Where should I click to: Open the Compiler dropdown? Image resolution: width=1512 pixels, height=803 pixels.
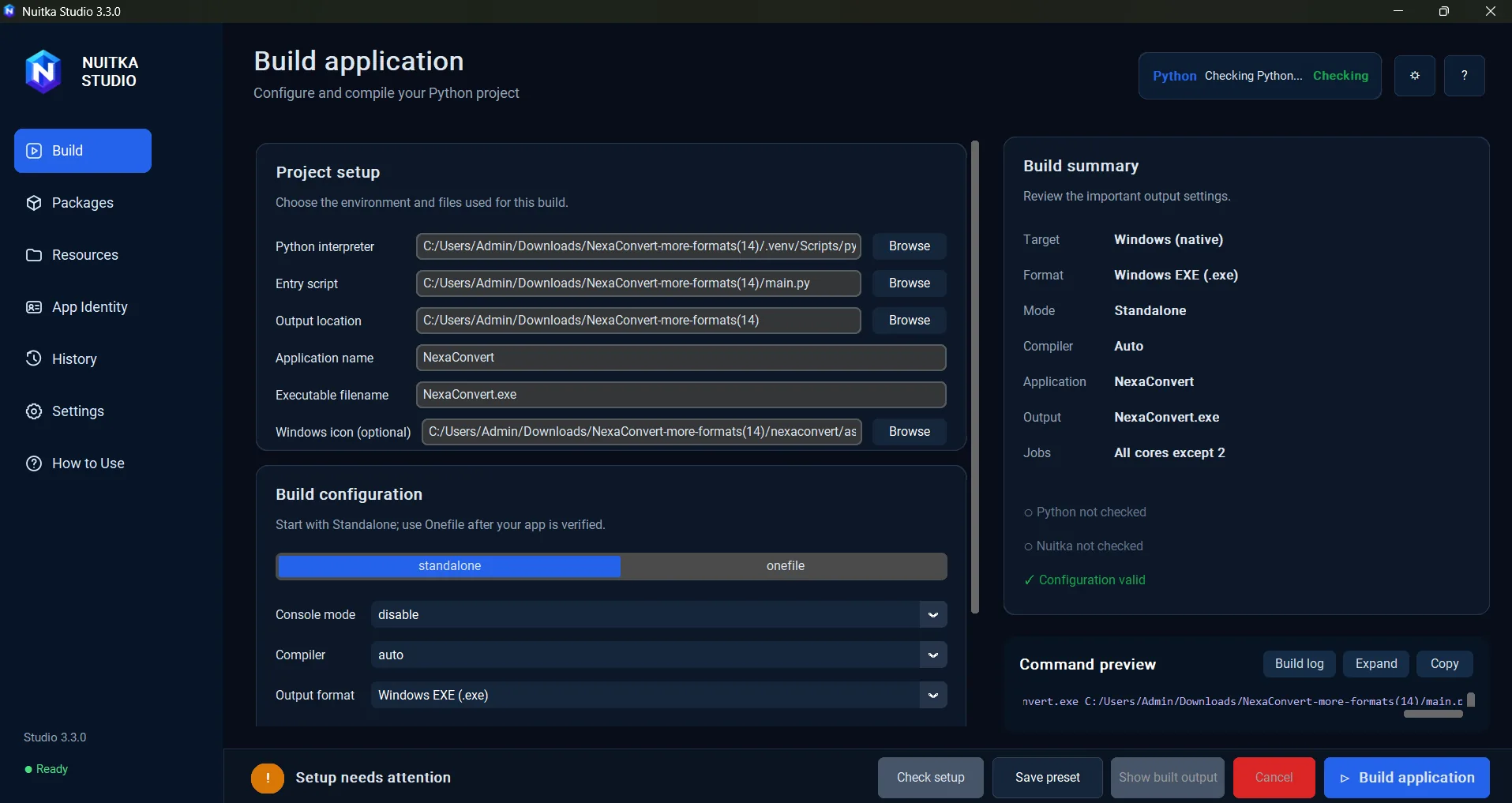pos(658,655)
